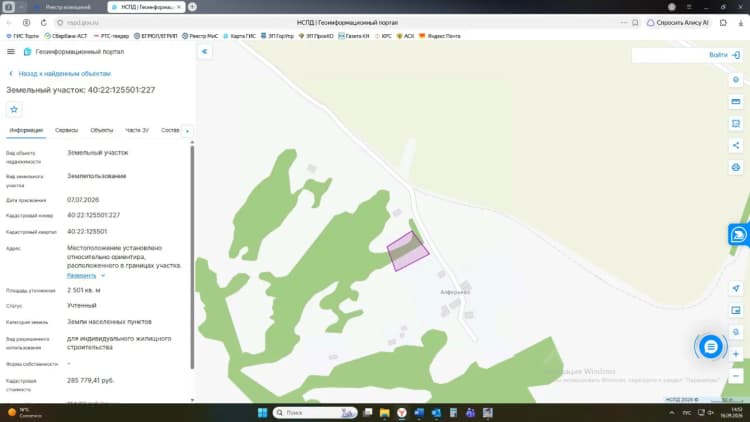Viewport: 750px width, 422px height.
Task: Open the Карта ГИС bookmark
Action: point(240,36)
